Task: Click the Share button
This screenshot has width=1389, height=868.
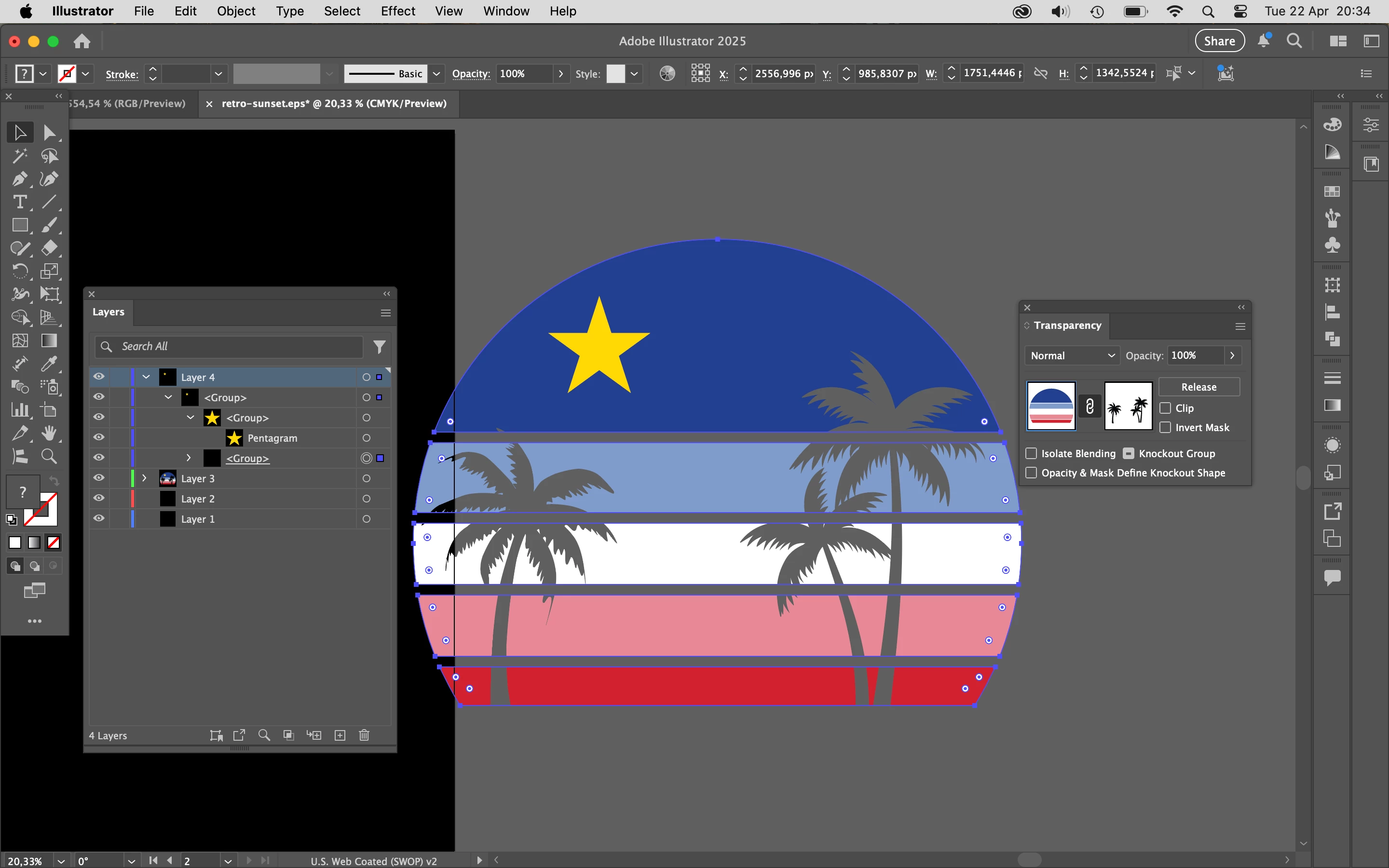Action: point(1219,41)
